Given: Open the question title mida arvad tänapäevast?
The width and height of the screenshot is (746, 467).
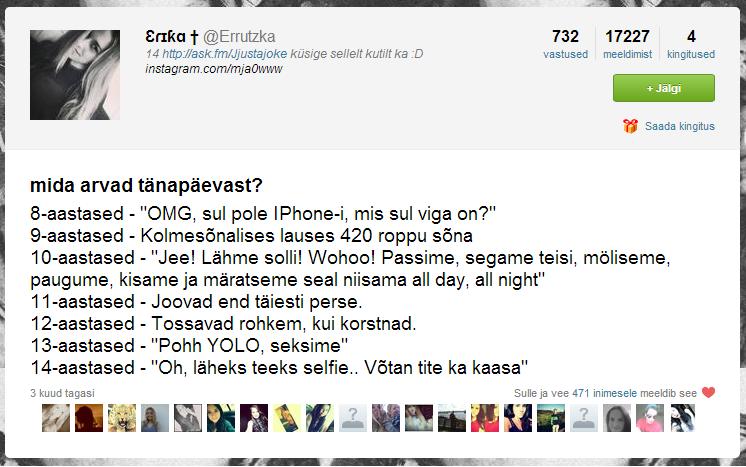Looking at the screenshot, I should tap(146, 185).
